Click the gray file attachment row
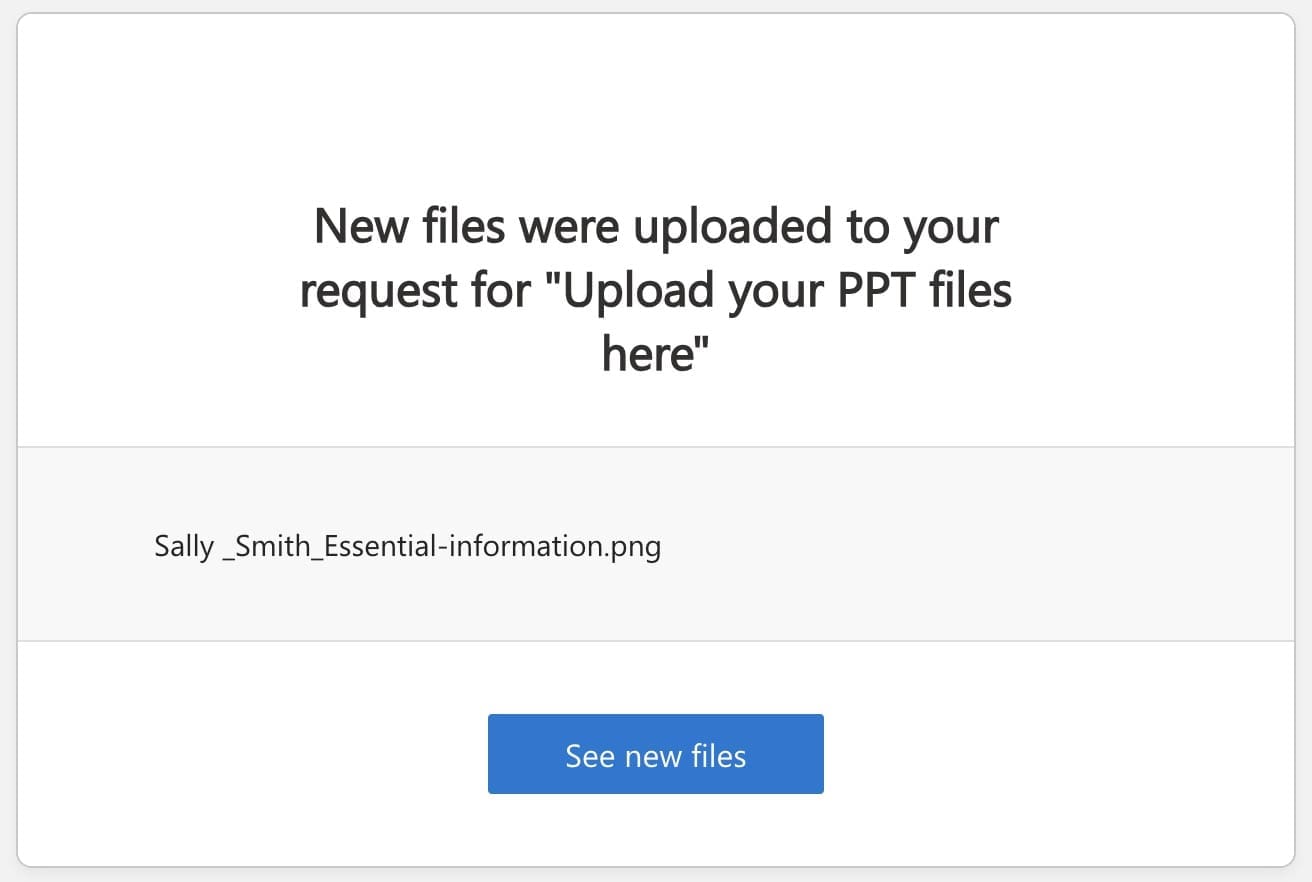This screenshot has width=1312, height=882. point(655,542)
